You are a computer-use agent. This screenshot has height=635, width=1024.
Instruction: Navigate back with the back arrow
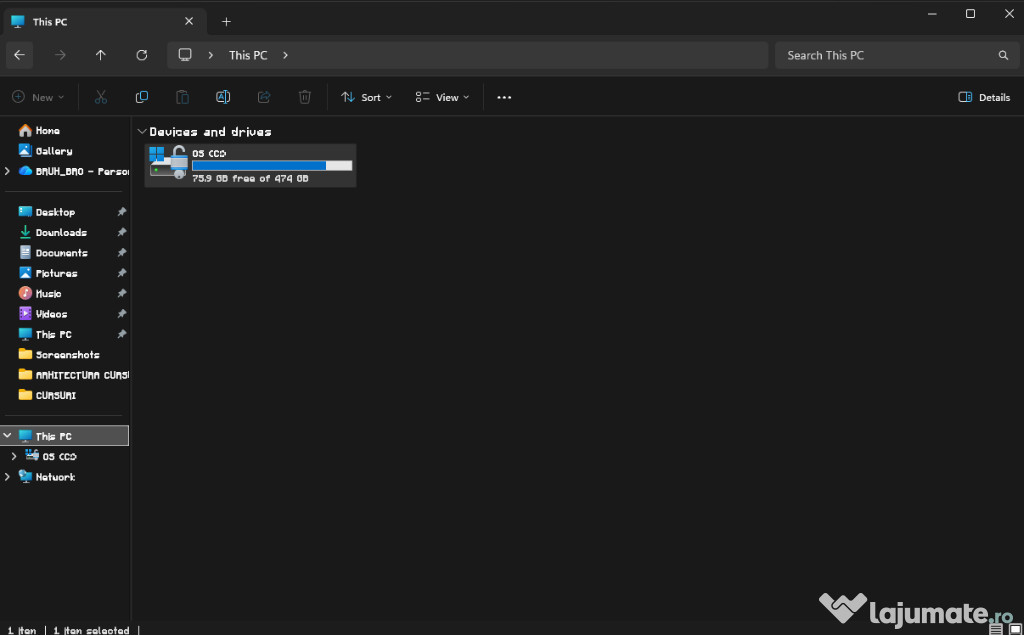[19, 55]
